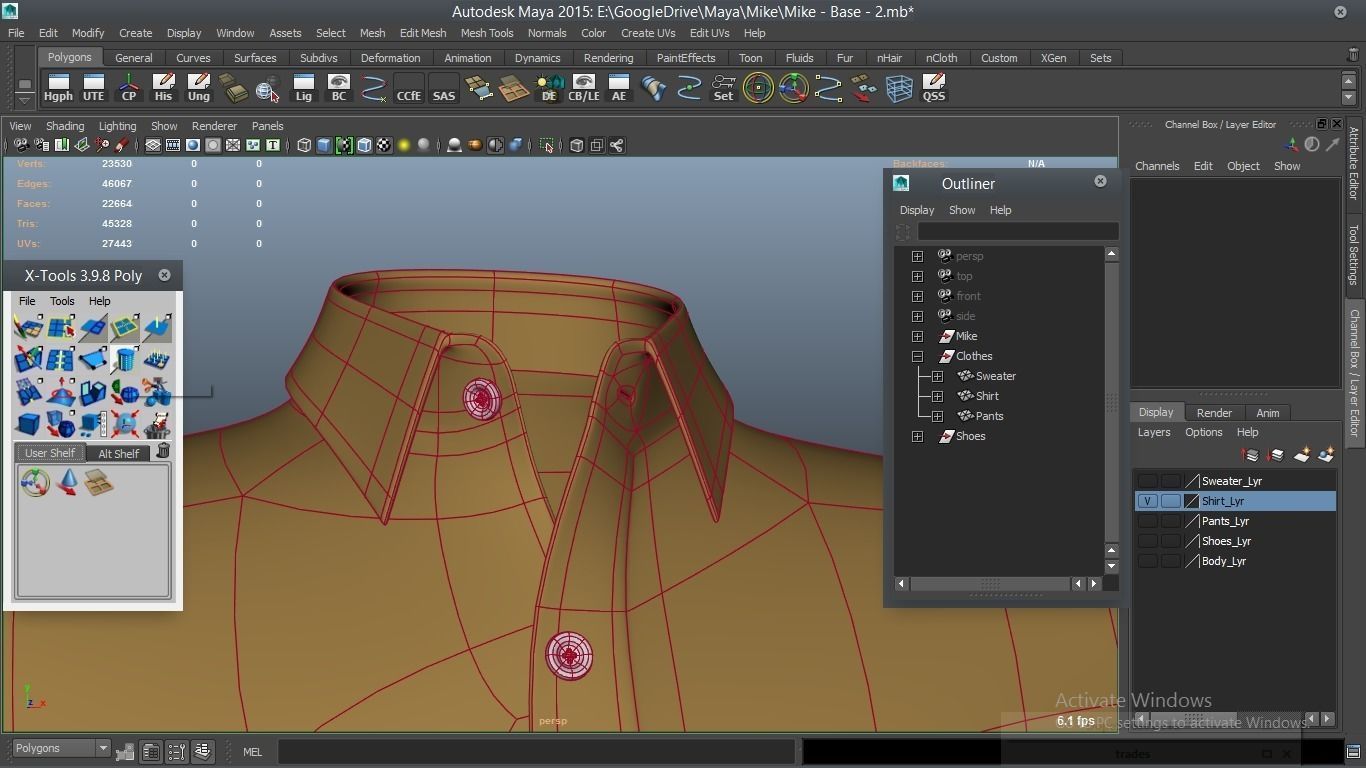
Task: Delete shelf item with trash icon
Action: point(163,452)
